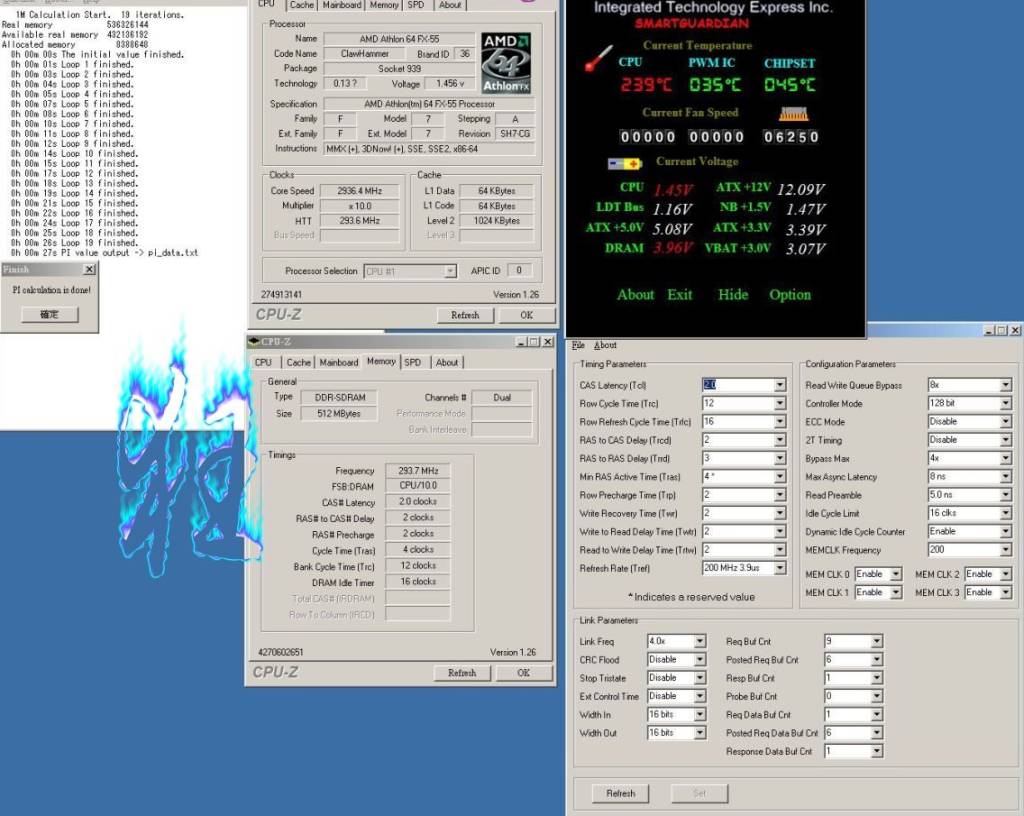Screen dimensions: 1024x816
Task: Expand the MEM CLK 2 dropdown
Action: click(x=1006, y=574)
